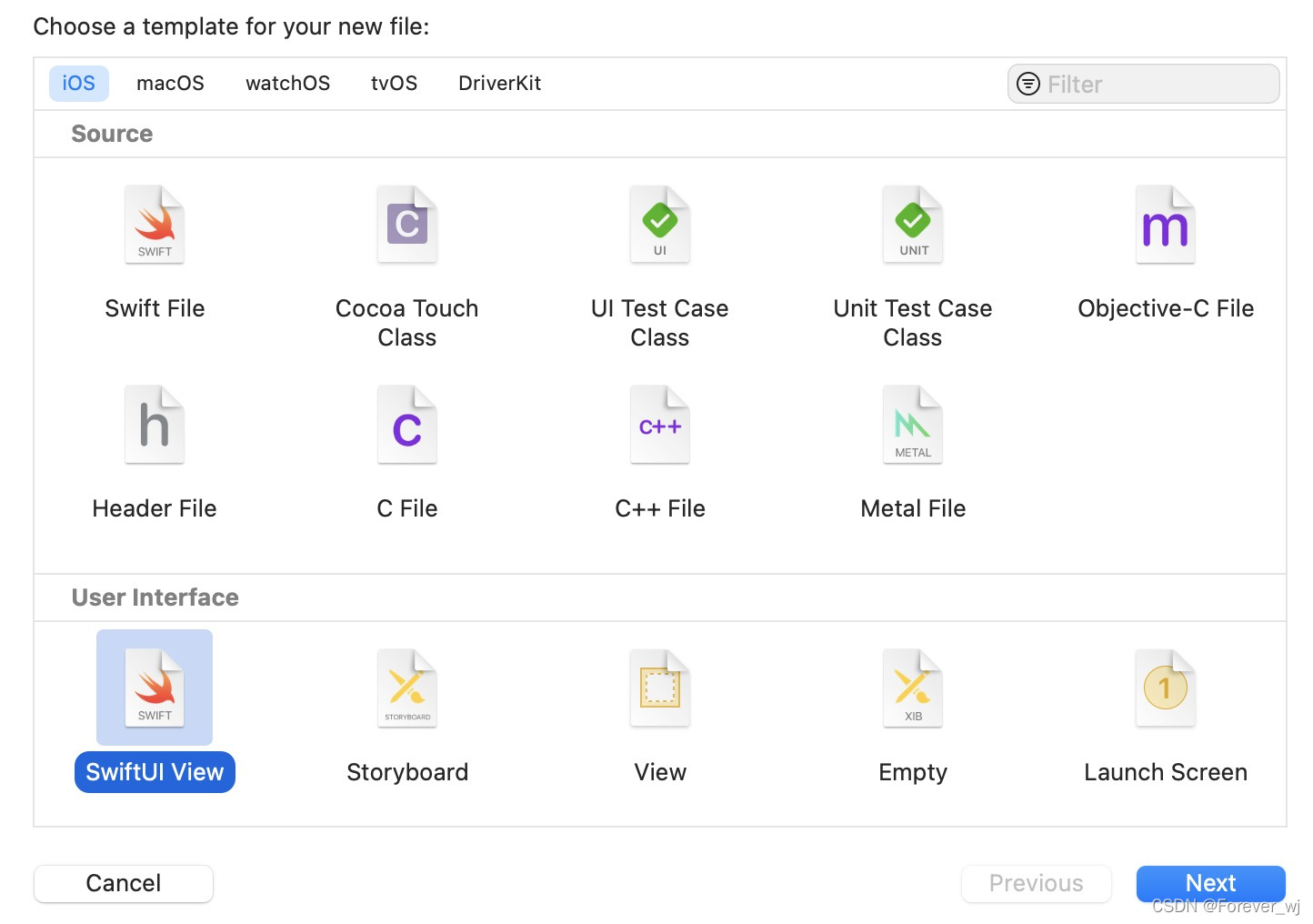The width and height of the screenshot is (1313, 924).
Task: Click the filter icon in search field
Action: click(1028, 84)
